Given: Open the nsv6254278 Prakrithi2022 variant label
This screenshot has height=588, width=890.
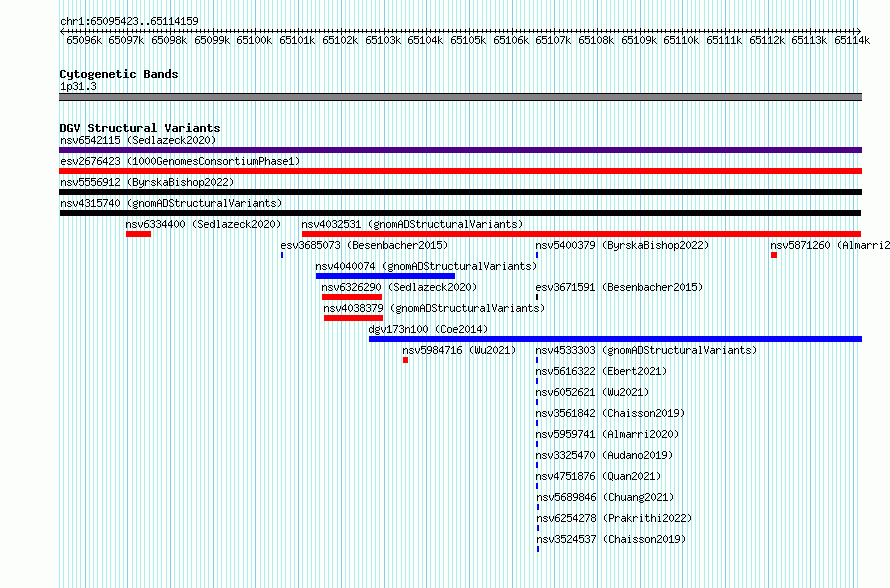Looking at the screenshot, I should tap(614, 518).
